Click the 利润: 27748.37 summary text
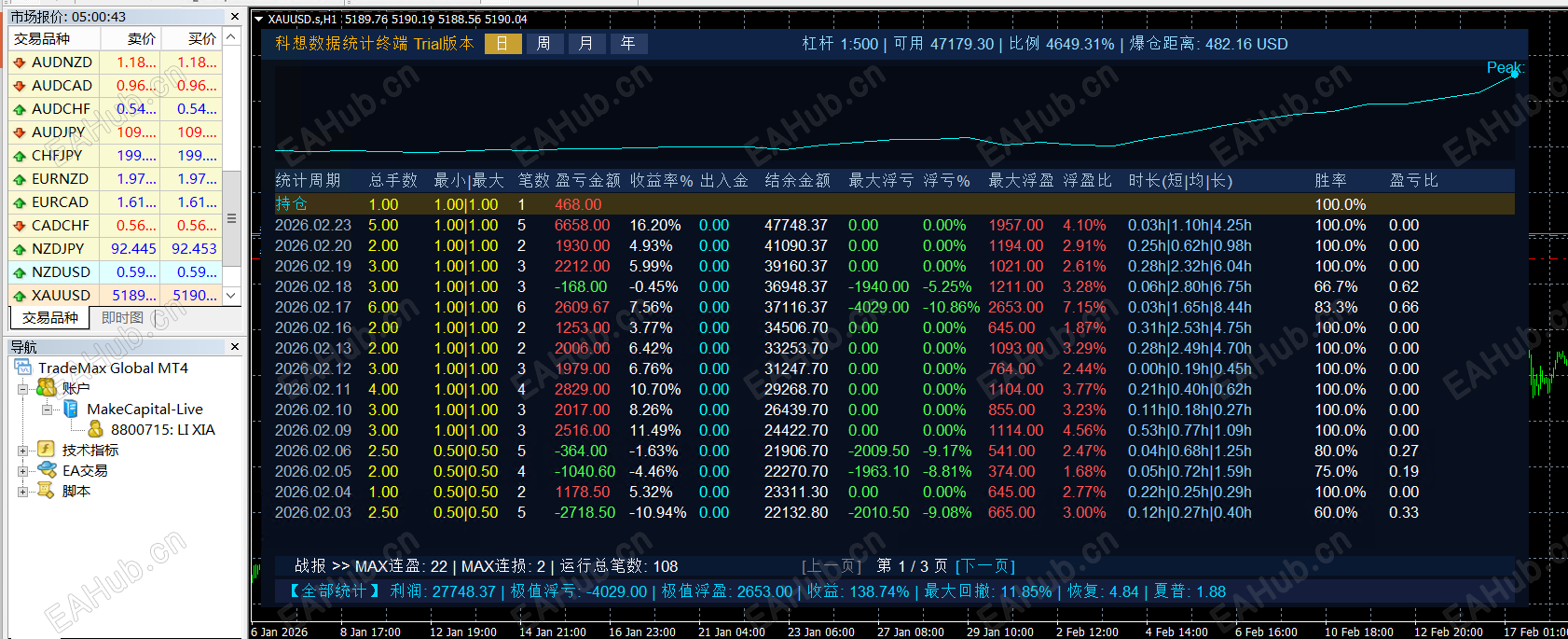The height and width of the screenshot is (639, 1568). coord(443,591)
